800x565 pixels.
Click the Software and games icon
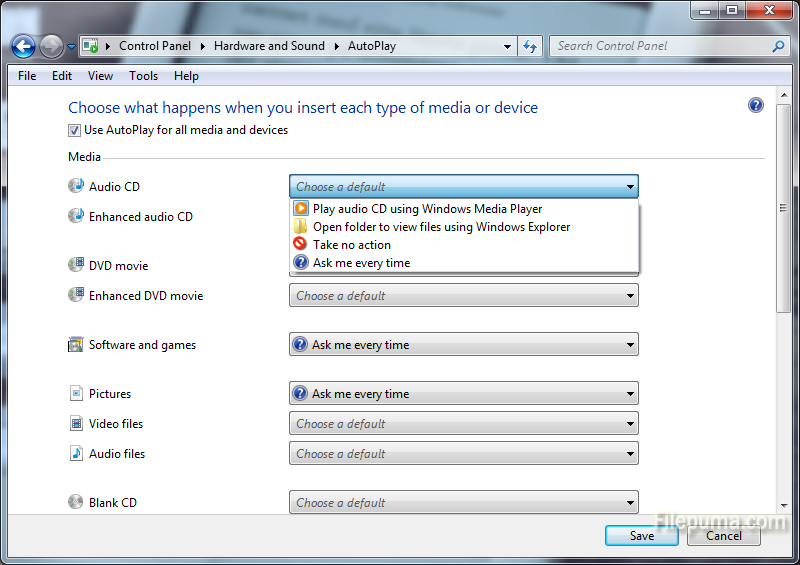[76, 345]
